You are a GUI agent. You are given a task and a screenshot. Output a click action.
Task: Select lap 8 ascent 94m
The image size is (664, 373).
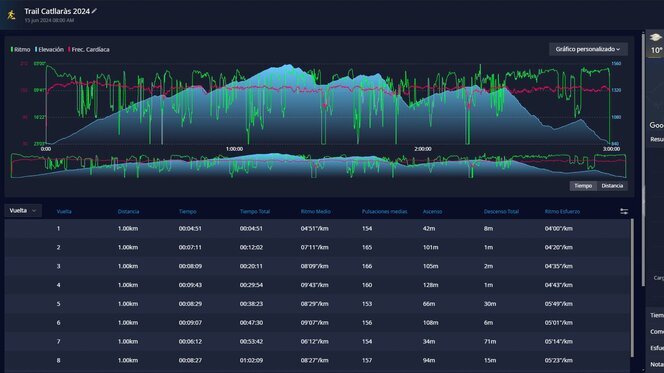pyautogui.click(x=429, y=360)
